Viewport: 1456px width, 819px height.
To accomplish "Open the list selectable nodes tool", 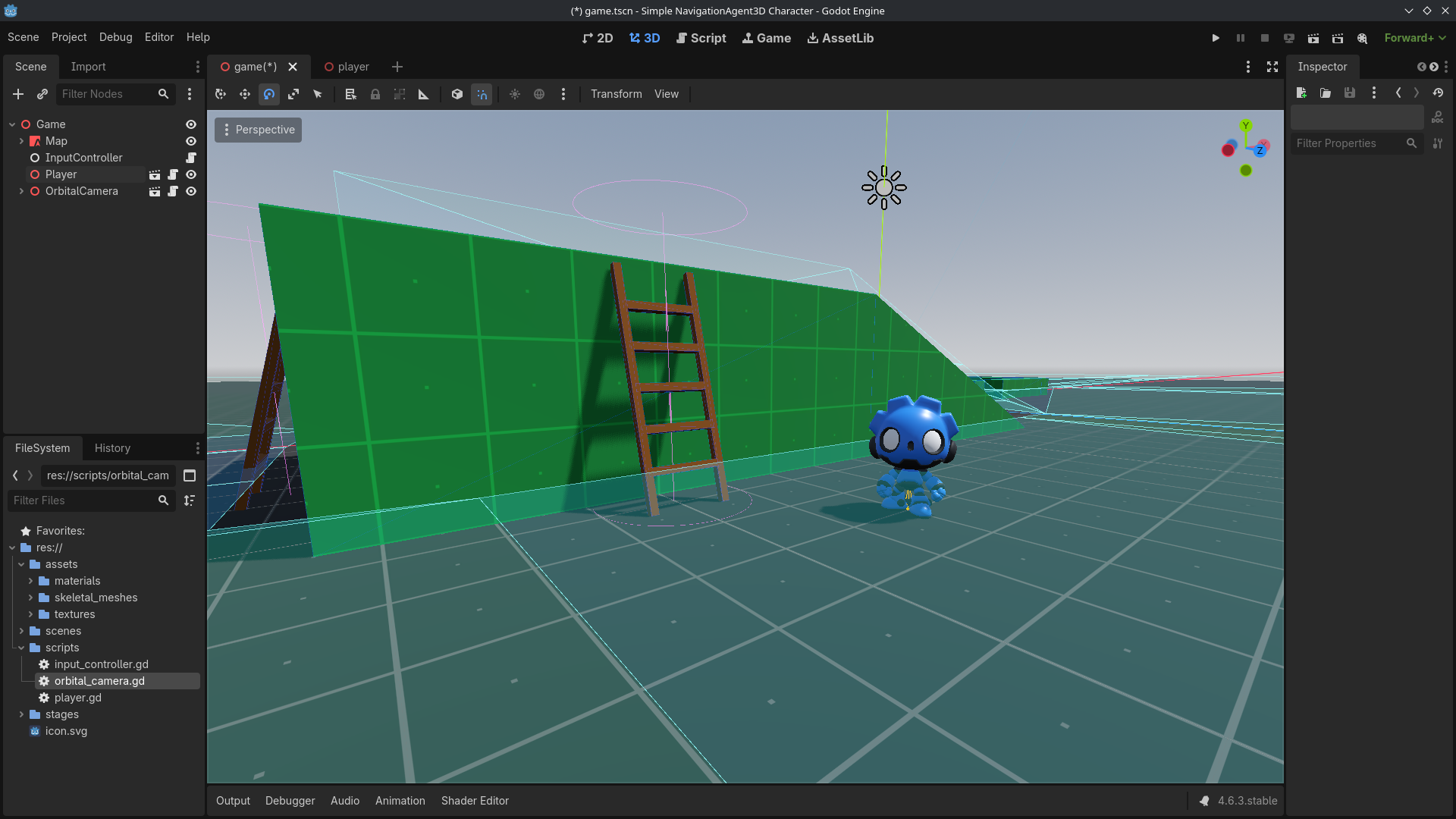I will click(350, 94).
